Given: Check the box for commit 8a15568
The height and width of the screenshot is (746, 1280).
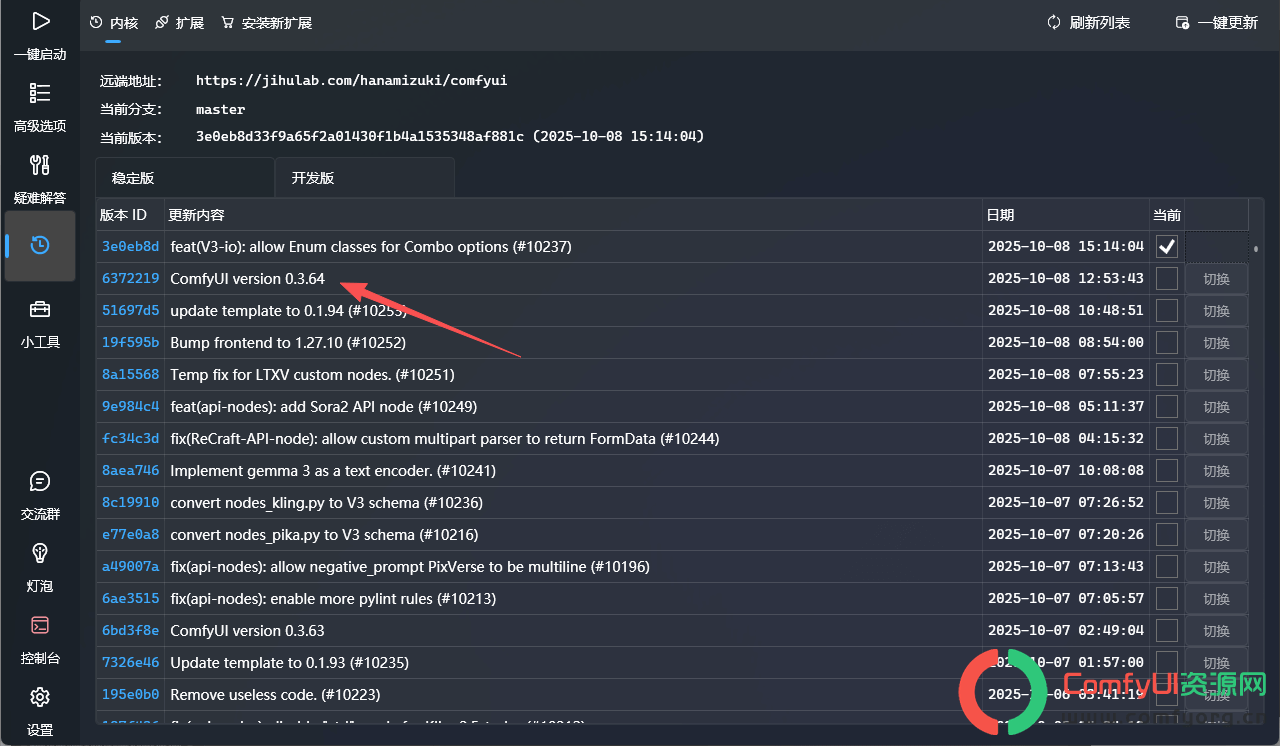Looking at the screenshot, I should click(x=1167, y=374).
